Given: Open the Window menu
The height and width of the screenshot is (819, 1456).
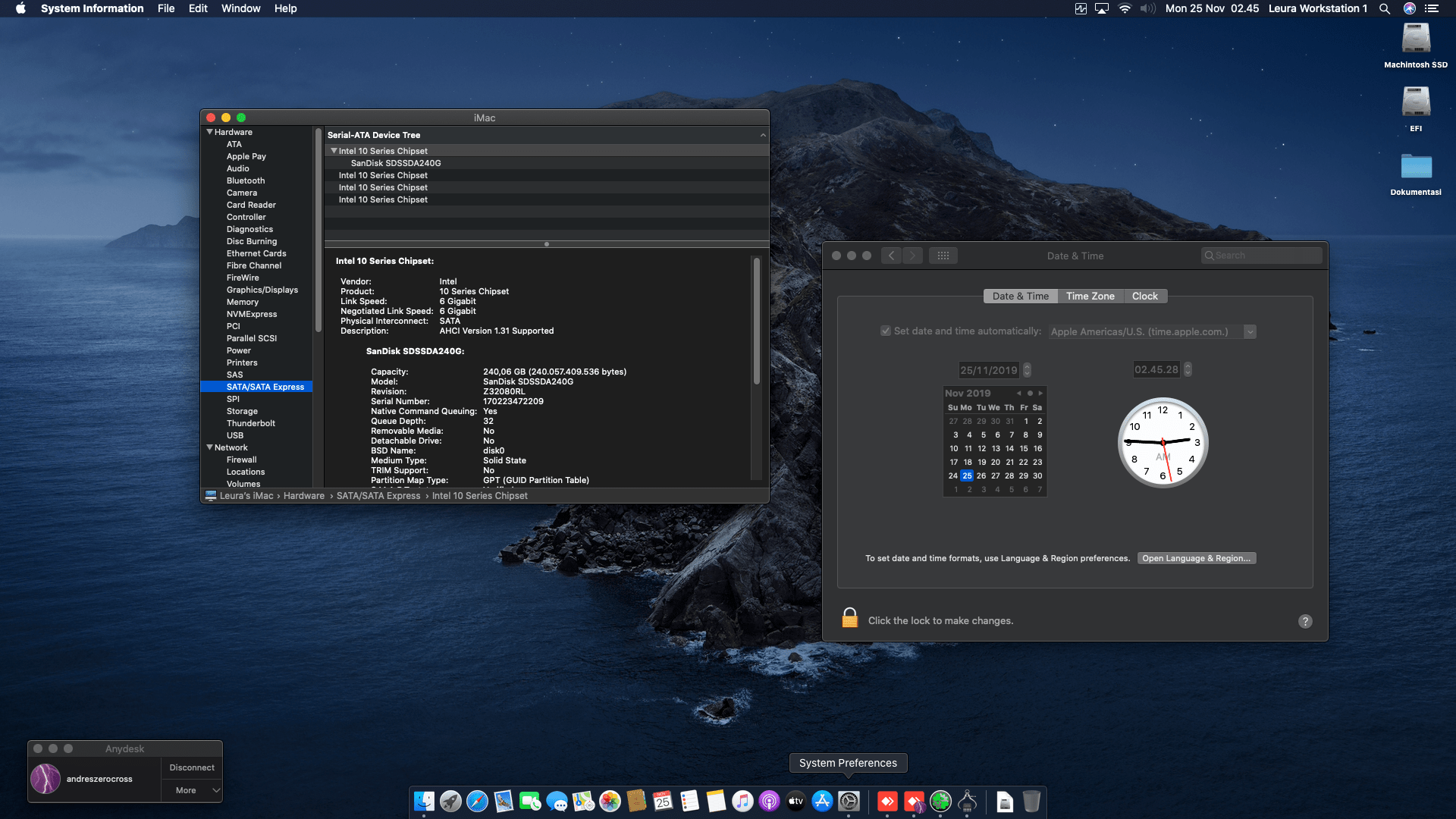Looking at the screenshot, I should [240, 8].
